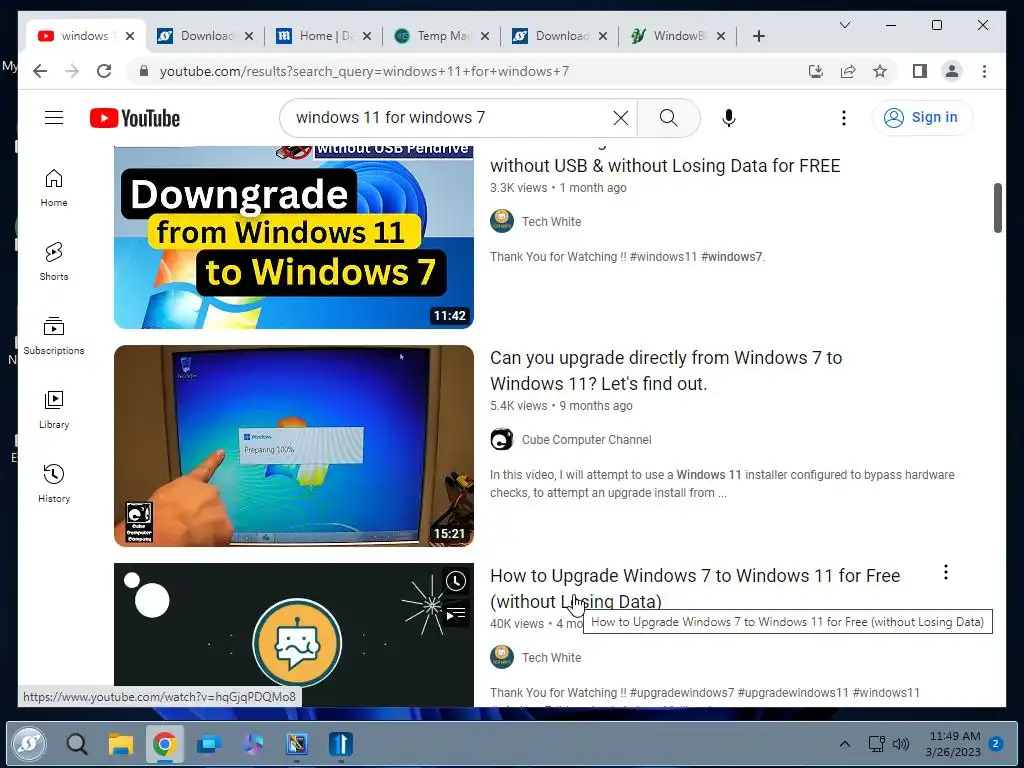Click Add to queue icon on third video
This screenshot has height=768, width=1024.
[456, 614]
